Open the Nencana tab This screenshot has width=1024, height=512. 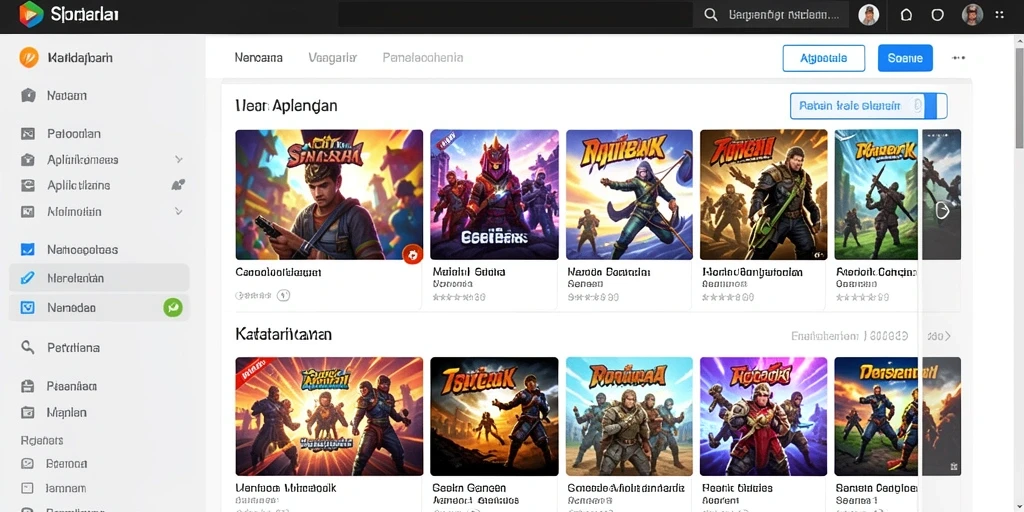(x=259, y=57)
